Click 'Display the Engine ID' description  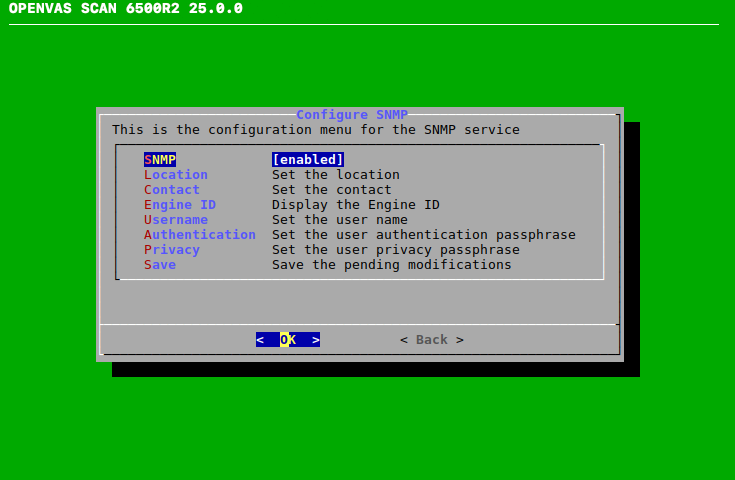355,205
